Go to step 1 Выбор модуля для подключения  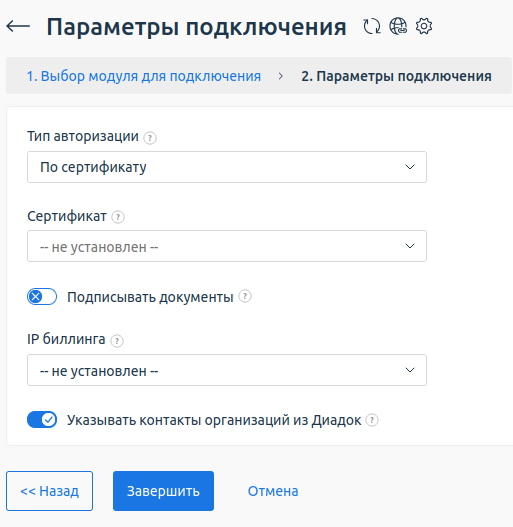(x=144, y=76)
